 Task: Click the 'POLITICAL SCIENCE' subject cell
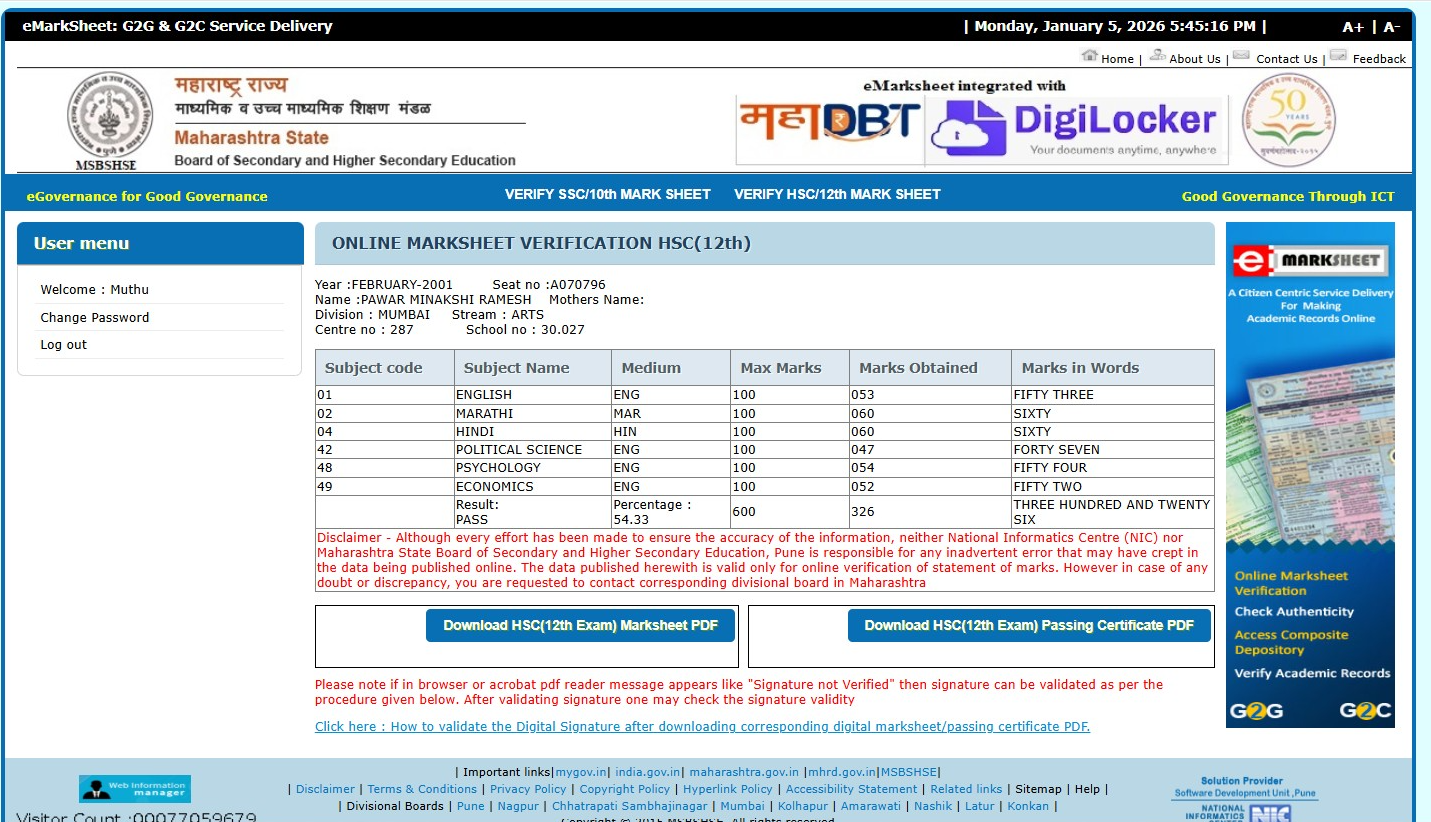point(533,450)
